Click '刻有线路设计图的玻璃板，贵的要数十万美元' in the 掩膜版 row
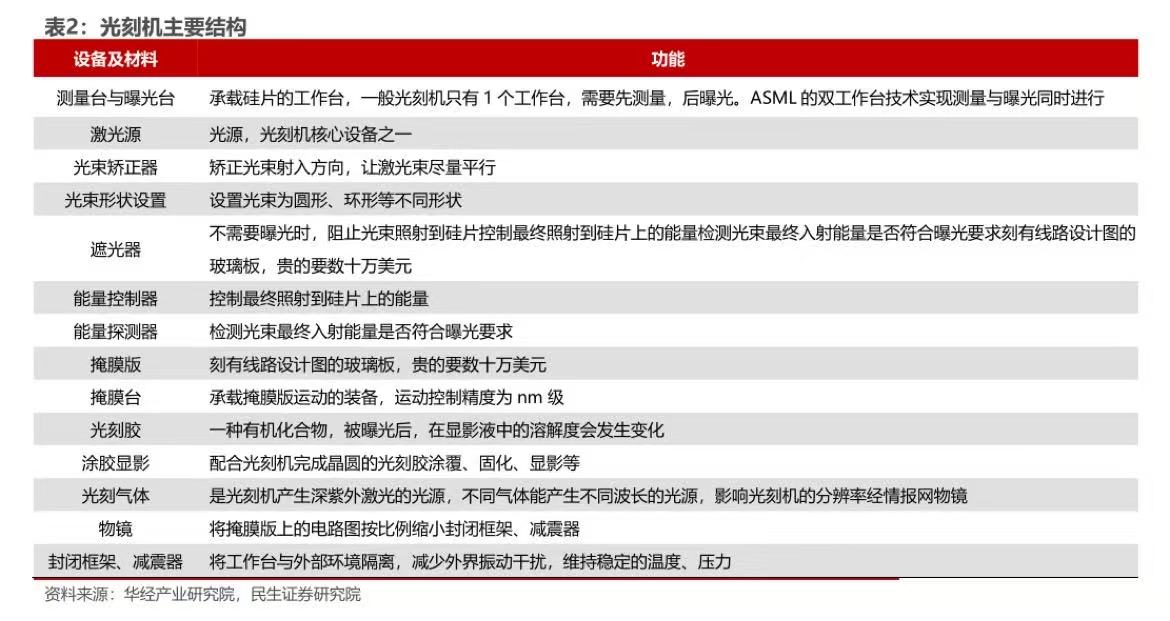Viewport: 1170px width, 621px height. click(378, 364)
